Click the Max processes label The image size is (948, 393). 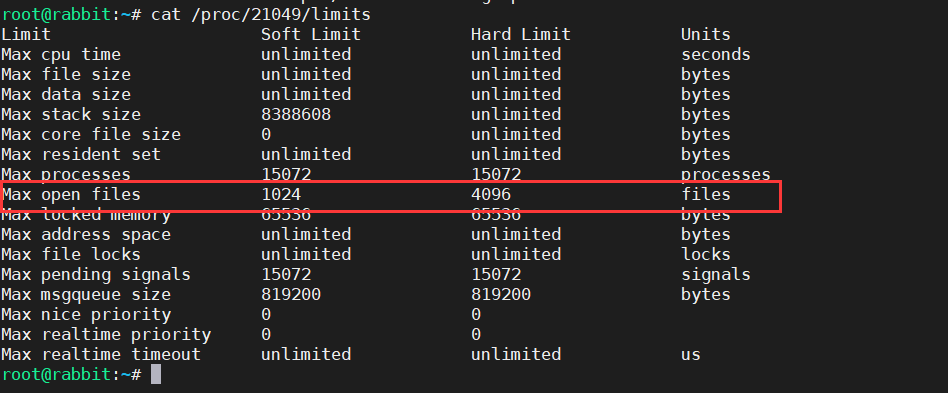point(66,175)
